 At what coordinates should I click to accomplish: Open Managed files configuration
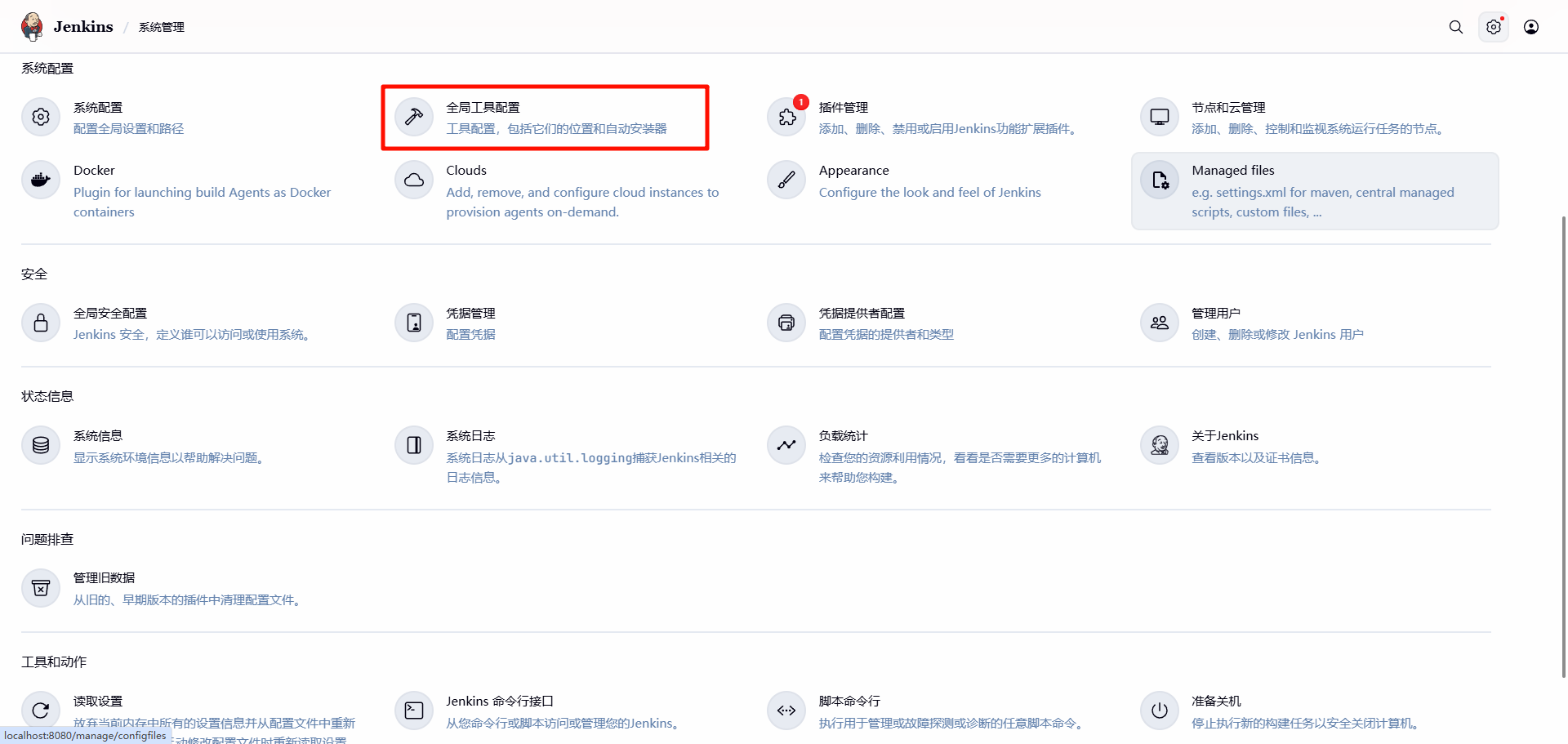pos(1232,171)
